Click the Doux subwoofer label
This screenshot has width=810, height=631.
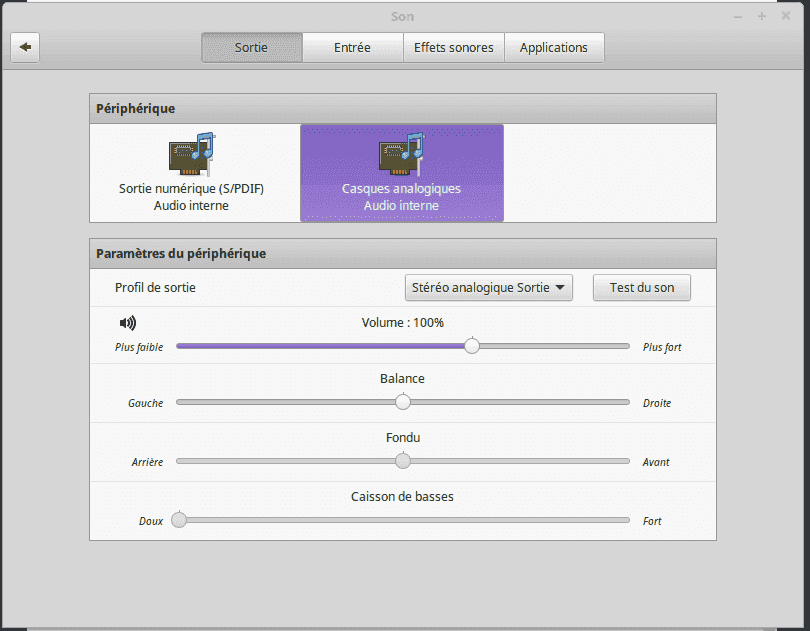151,521
